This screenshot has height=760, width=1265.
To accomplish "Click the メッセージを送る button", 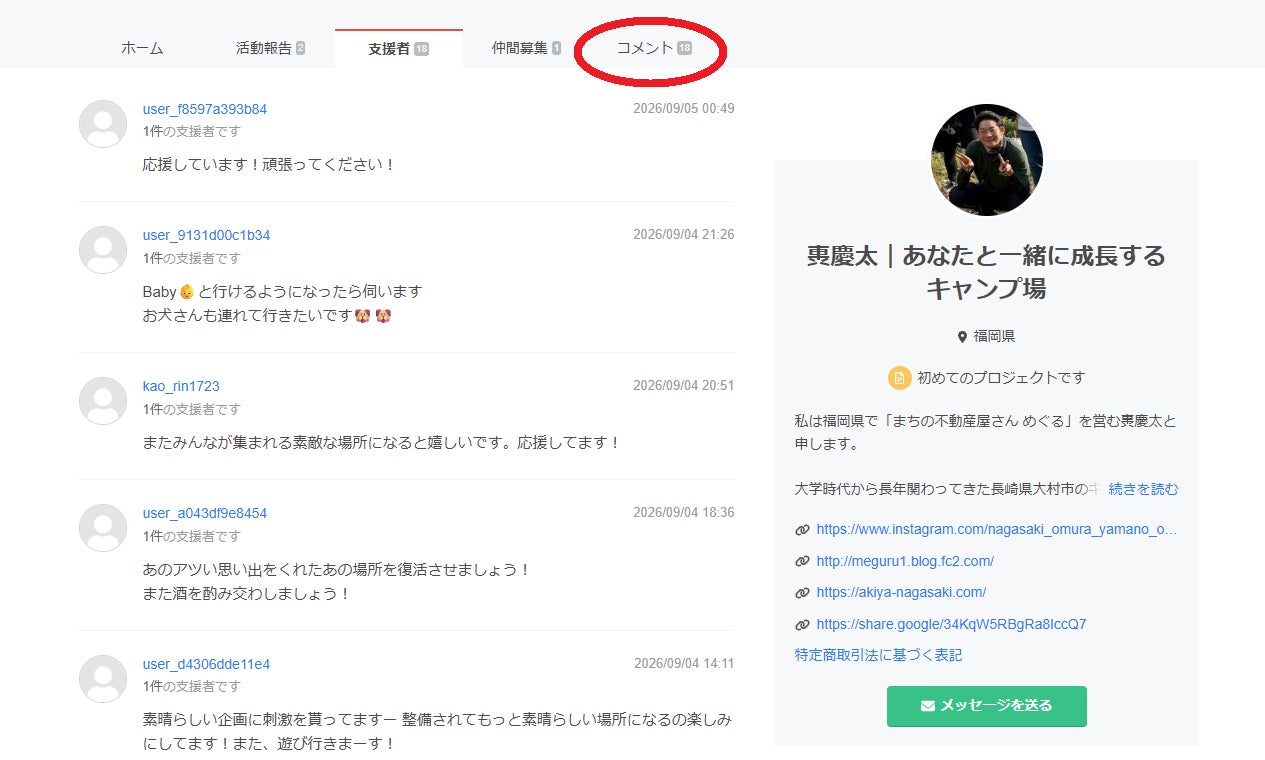I will 987,706.
